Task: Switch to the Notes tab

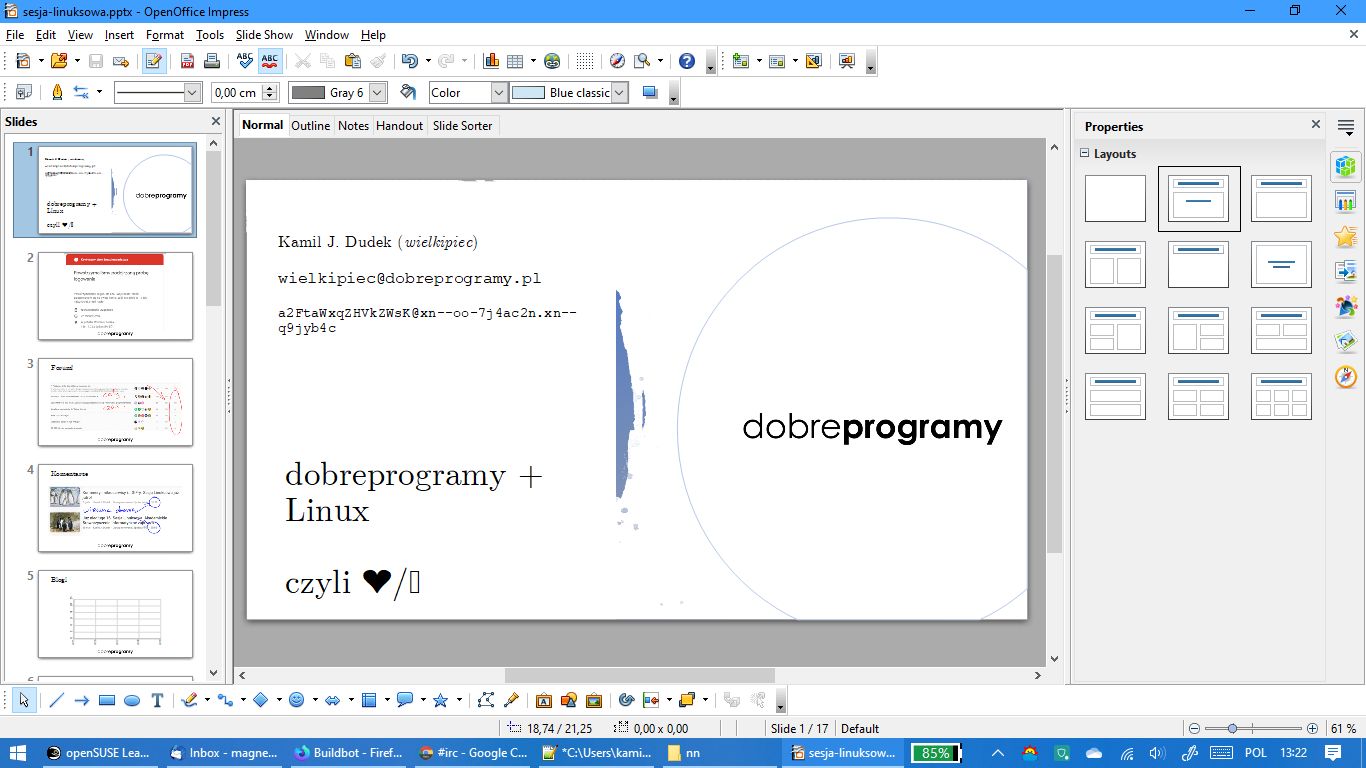Action: click(353, 125)
